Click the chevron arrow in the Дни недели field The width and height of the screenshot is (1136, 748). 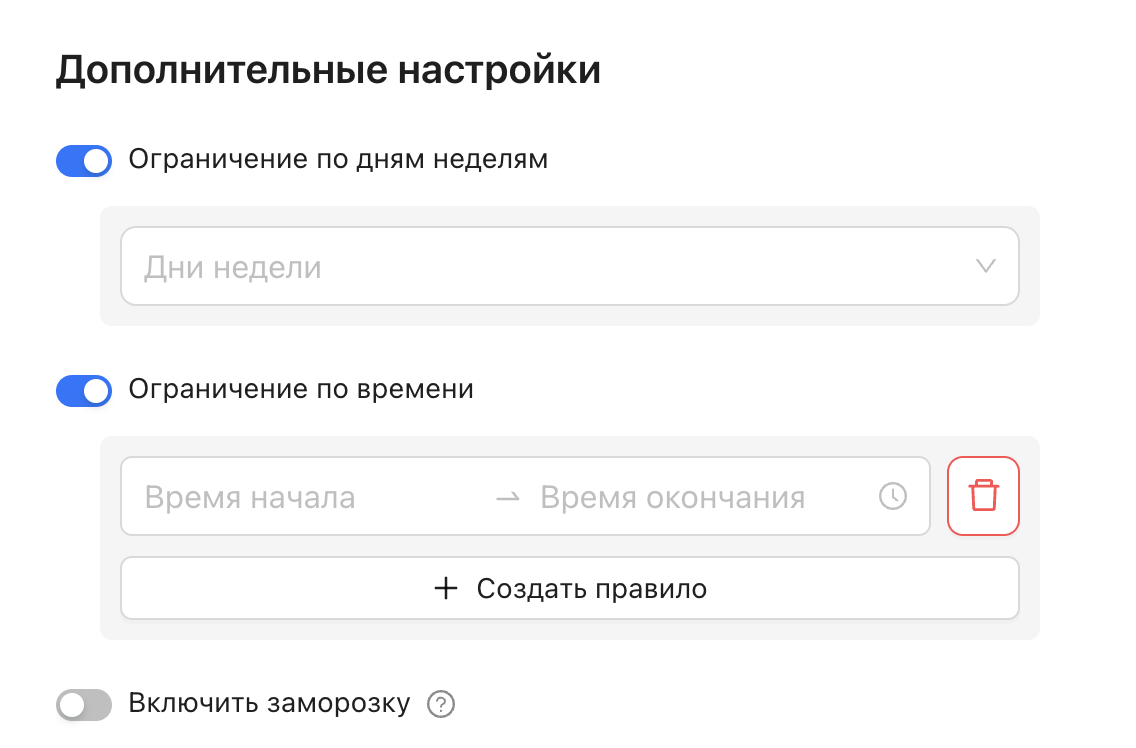(x=985, y=266)
